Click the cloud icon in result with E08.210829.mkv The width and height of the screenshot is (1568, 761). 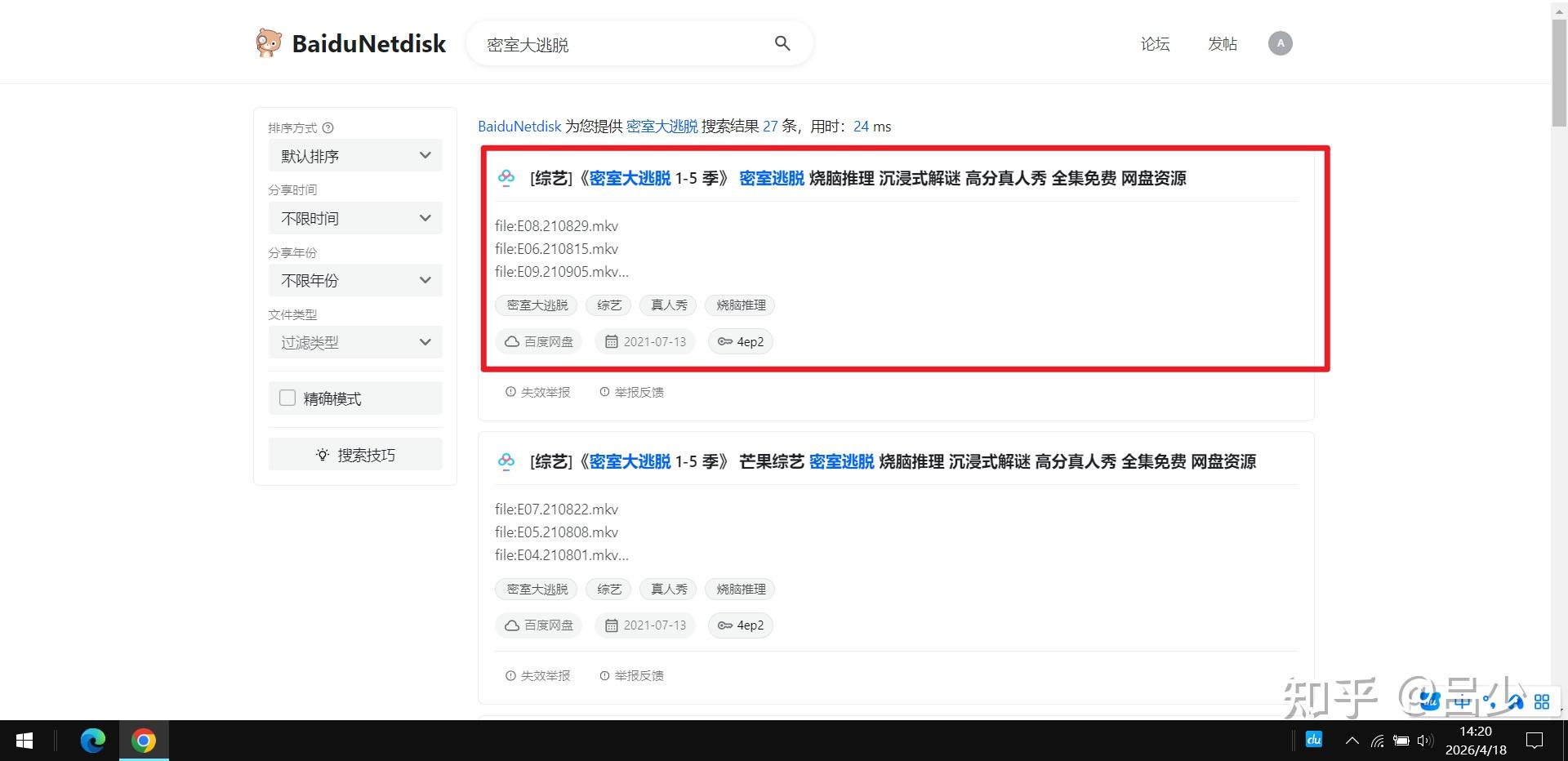click(512, 341)
